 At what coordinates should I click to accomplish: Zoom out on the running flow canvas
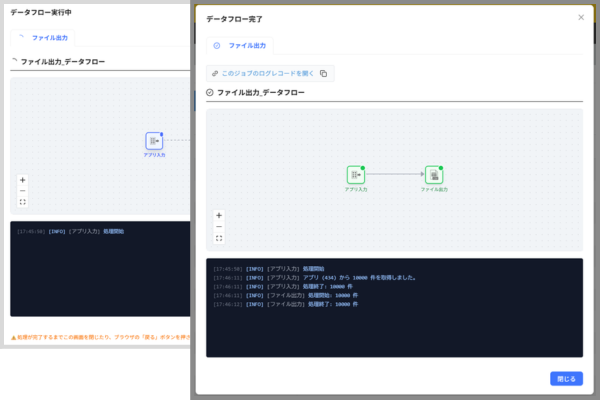pyautogui.click(x=23, y=191)
